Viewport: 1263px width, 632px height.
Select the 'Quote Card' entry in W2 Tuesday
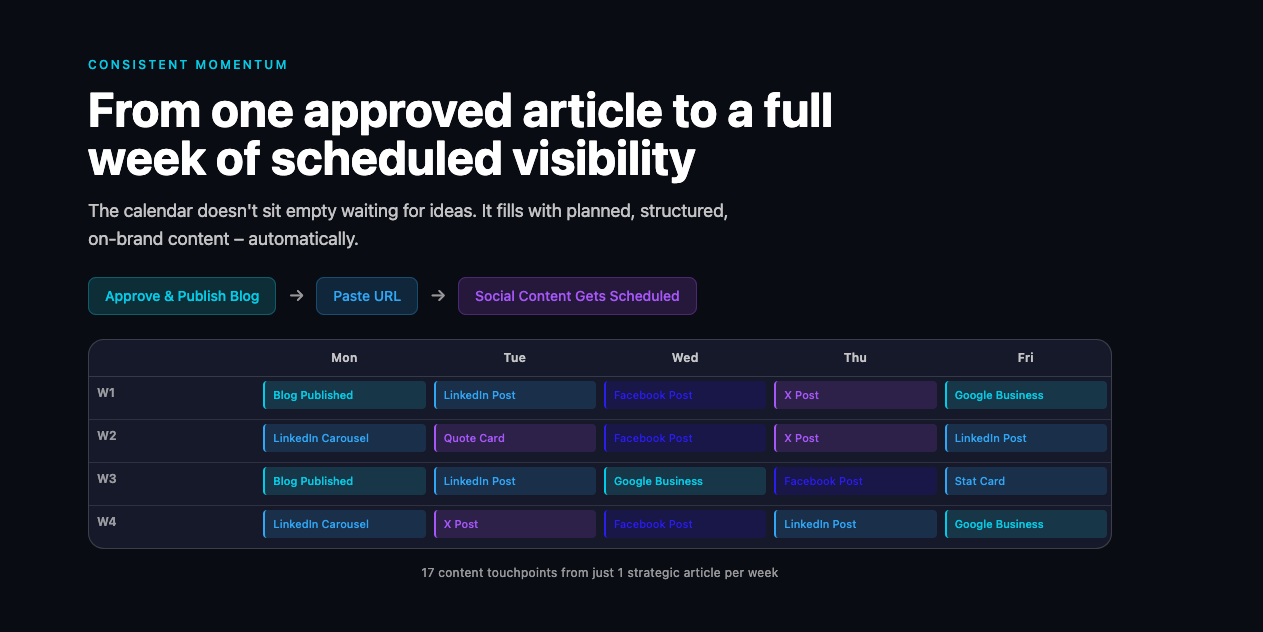click(x=514, y=437)
